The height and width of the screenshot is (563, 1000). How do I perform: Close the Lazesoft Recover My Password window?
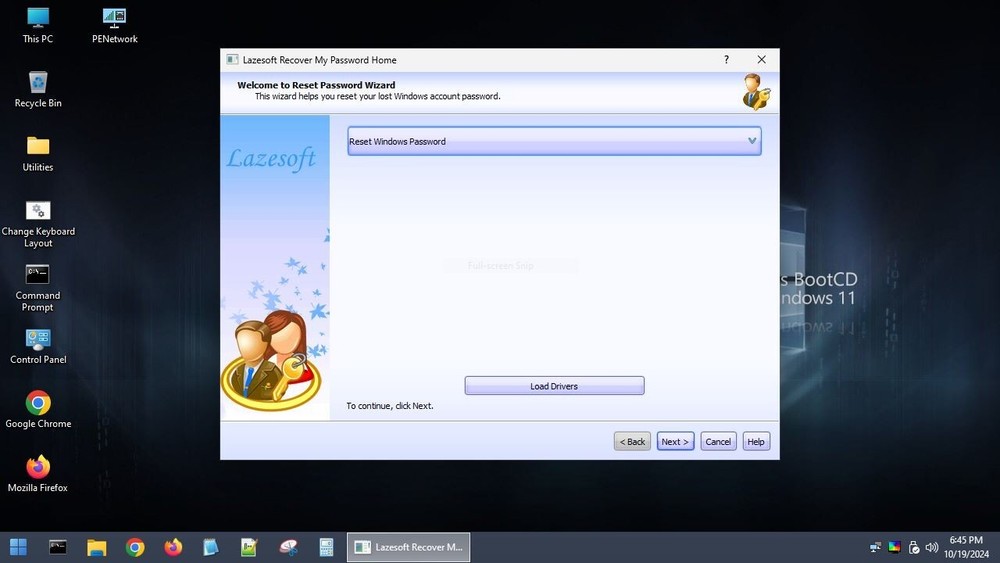tap(761, 59)
